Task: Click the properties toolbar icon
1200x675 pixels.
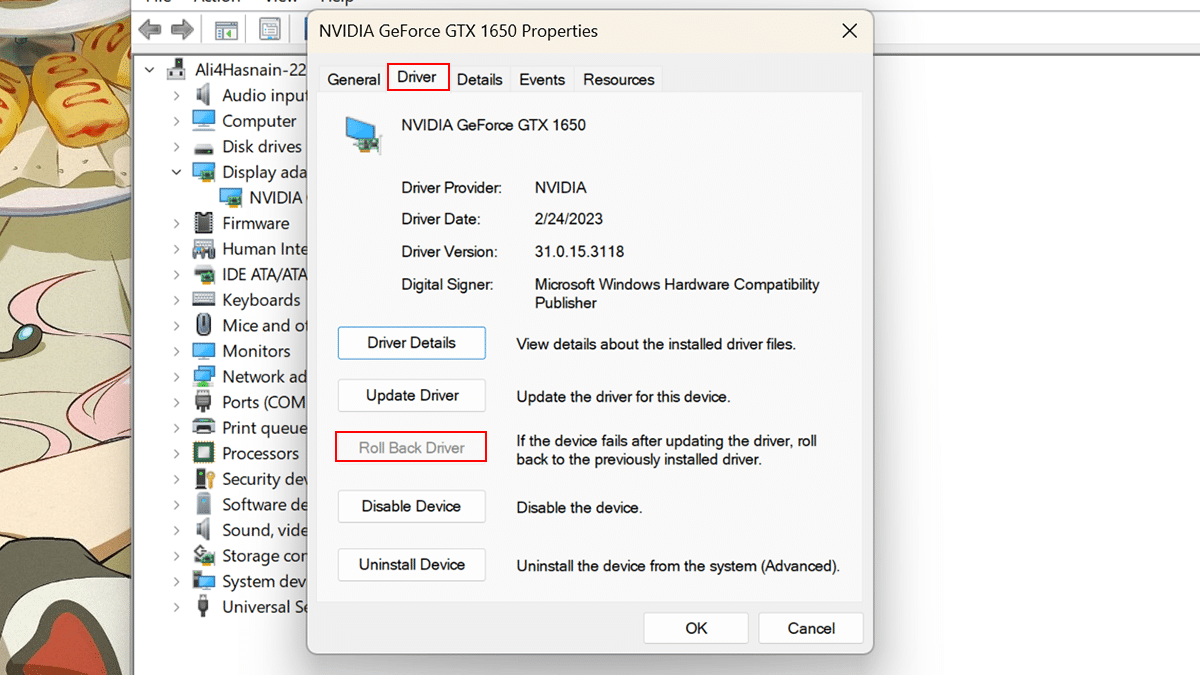Action: point(270,30)
